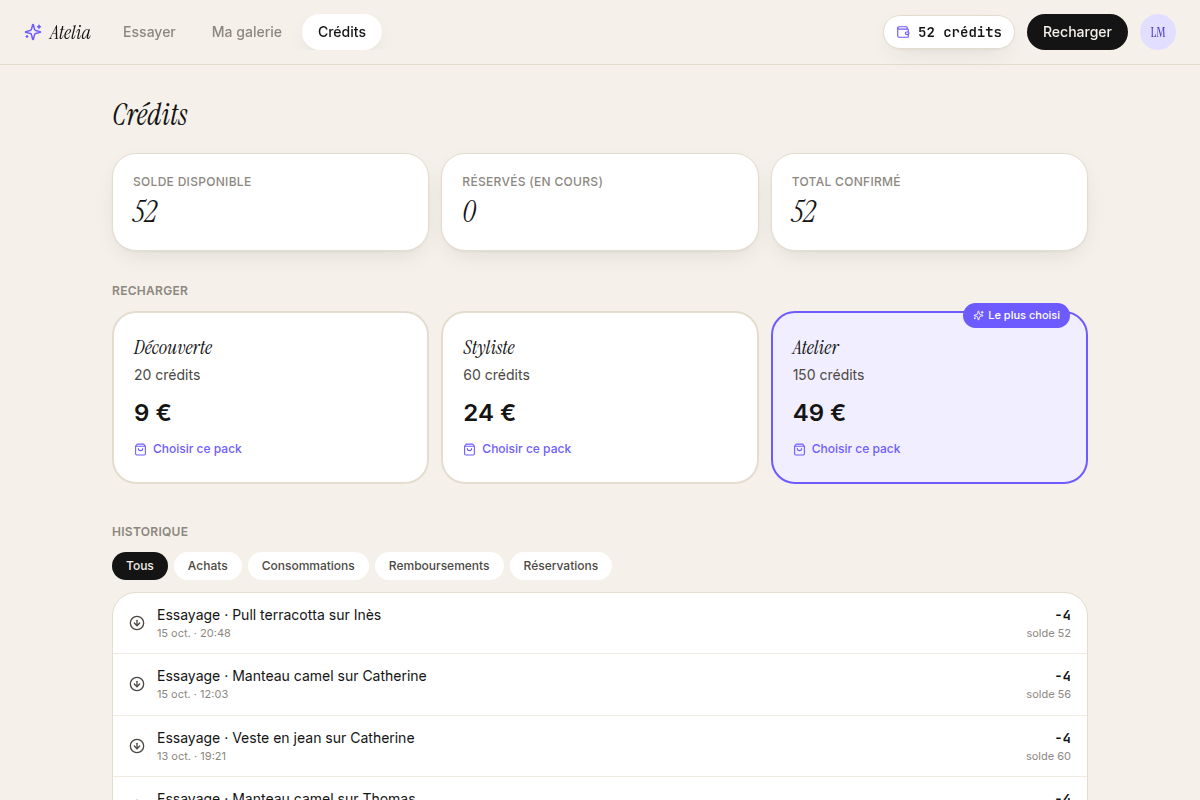Click sparkle icon in Le plus choisi badge
The width and height of the screenshot is (1200, 800).
pyautogui.click(x=979, y=315)
